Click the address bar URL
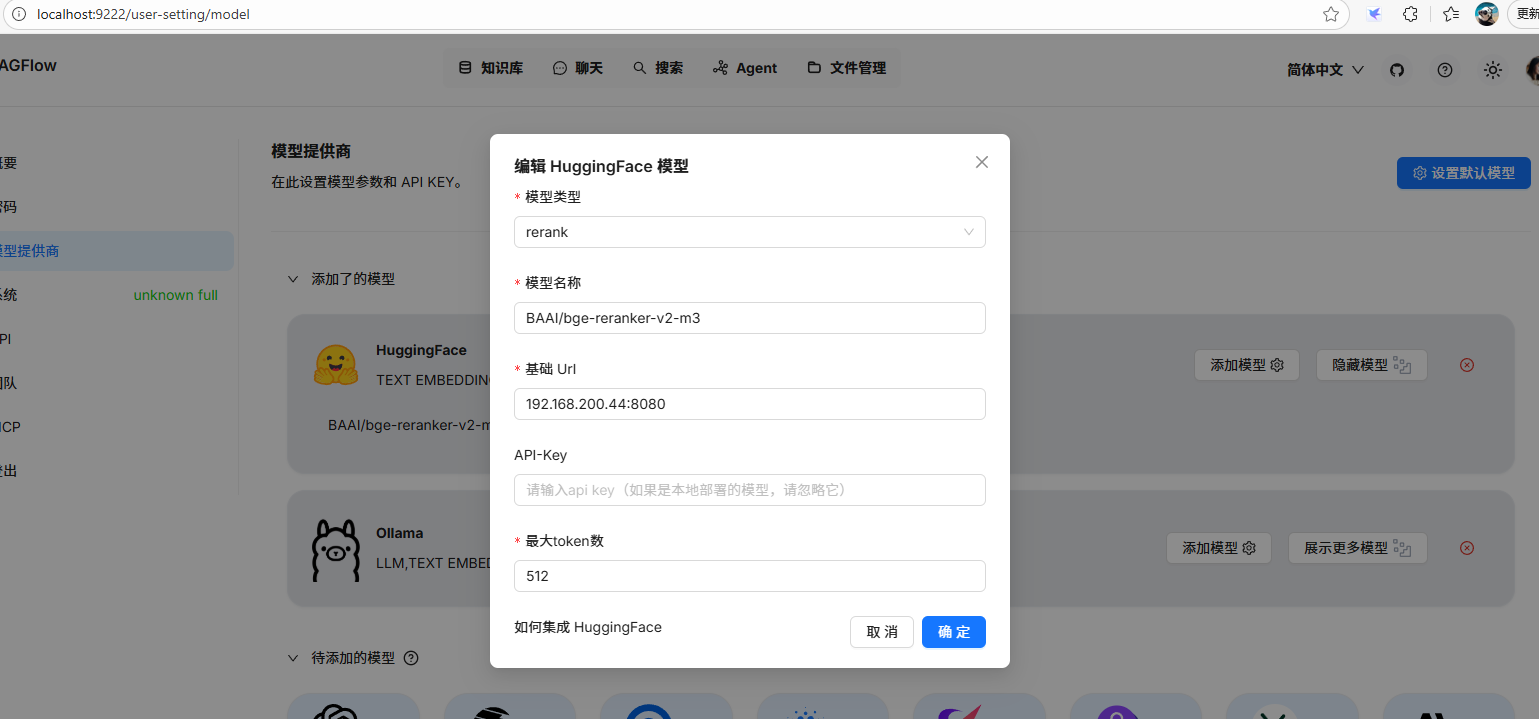The width and height of the screenshot is (1539, 719). (x=143, y=14)
